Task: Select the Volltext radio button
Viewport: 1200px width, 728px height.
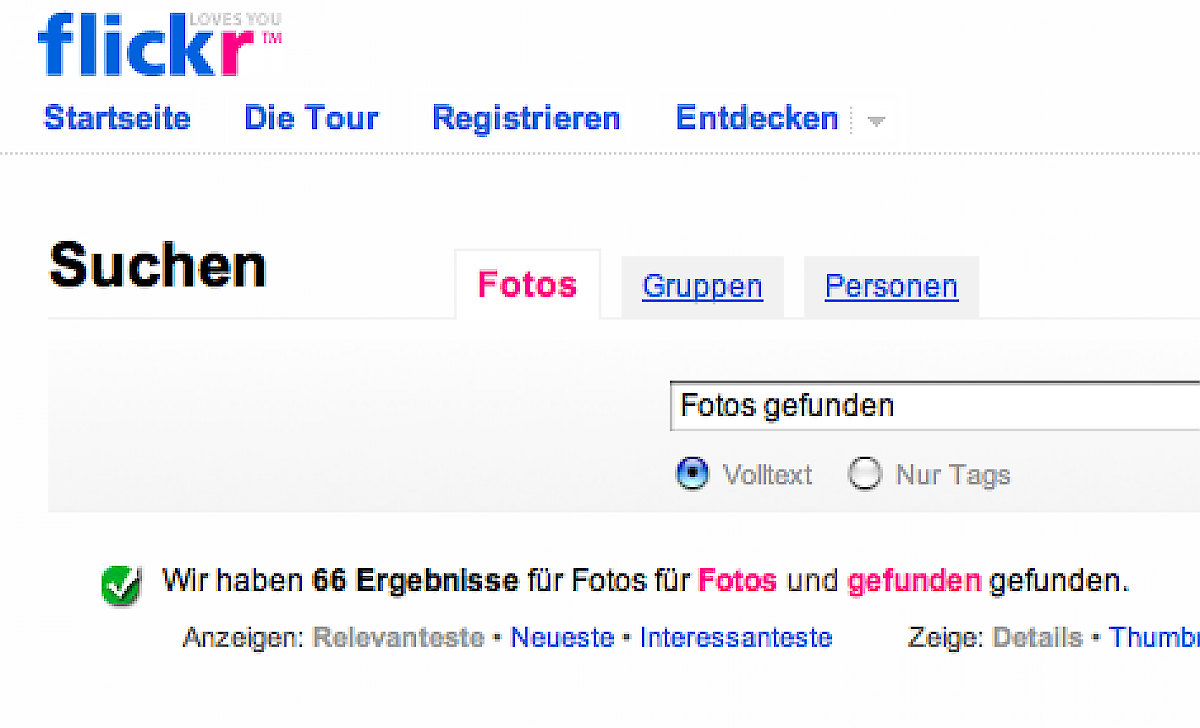Action: pyautogui.click(x=692, y=474)
